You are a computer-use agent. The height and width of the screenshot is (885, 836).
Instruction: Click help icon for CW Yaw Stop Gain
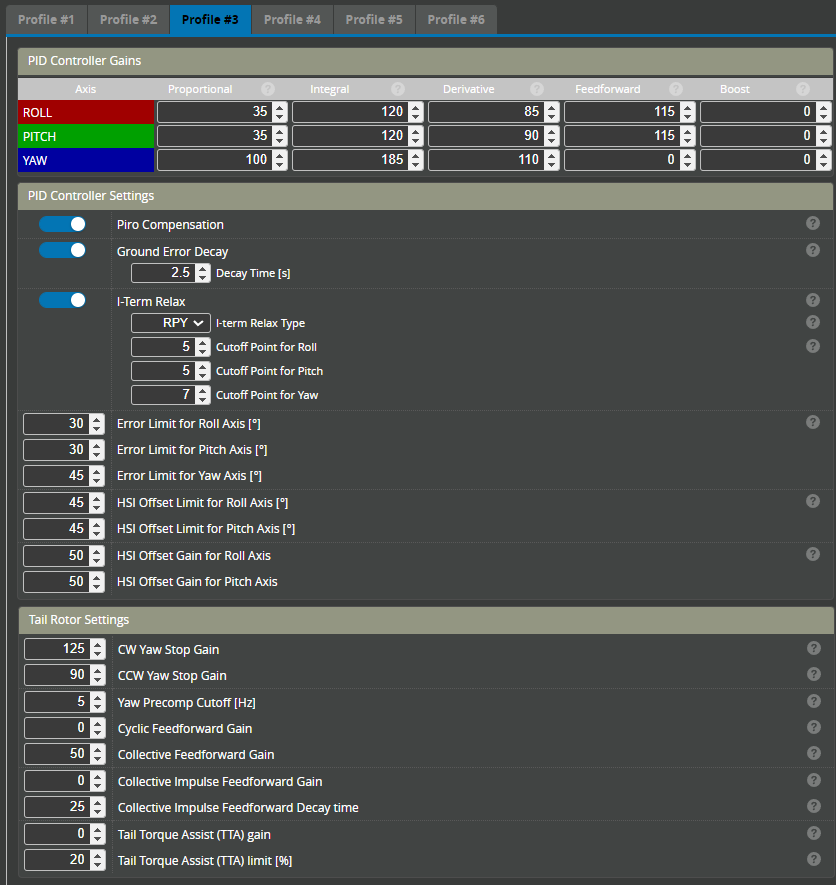pos(814,648)
